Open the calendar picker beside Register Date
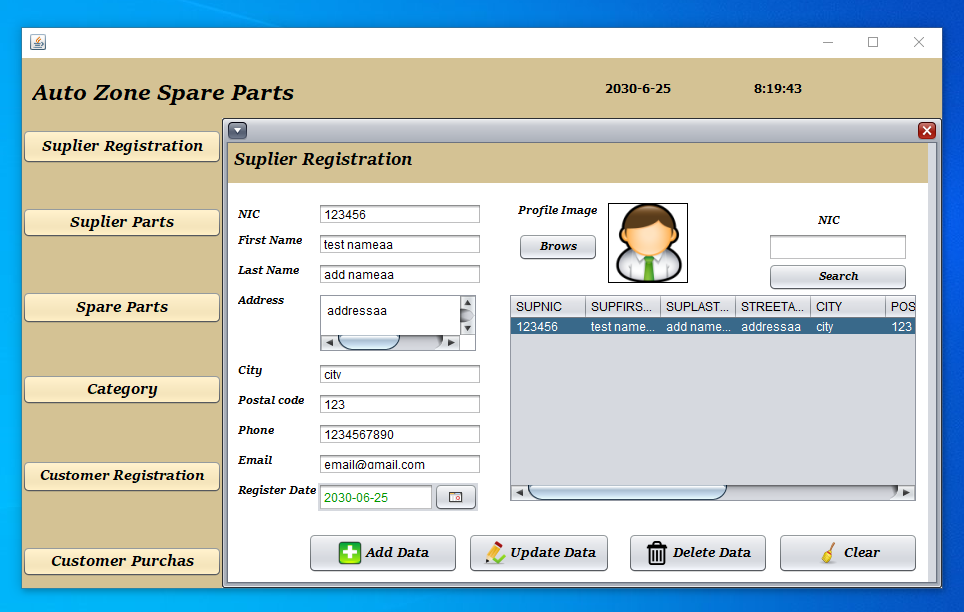964x612 pixels. pyautogui.click(x=456, y=496)
